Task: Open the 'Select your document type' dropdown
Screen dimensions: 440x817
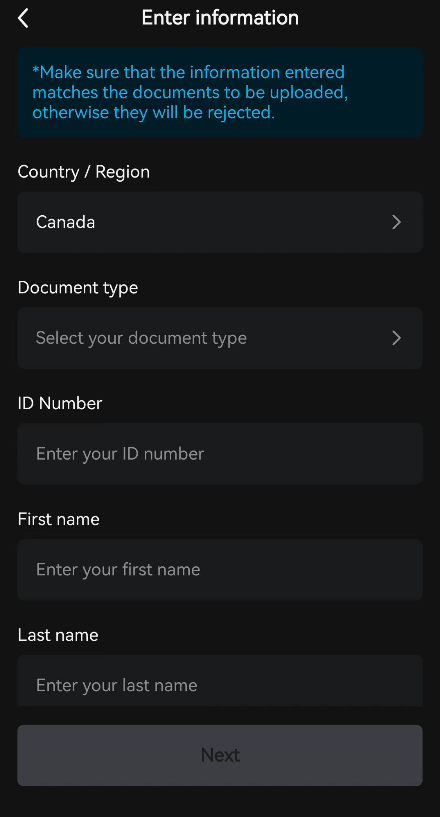Action: coord(220,338)
